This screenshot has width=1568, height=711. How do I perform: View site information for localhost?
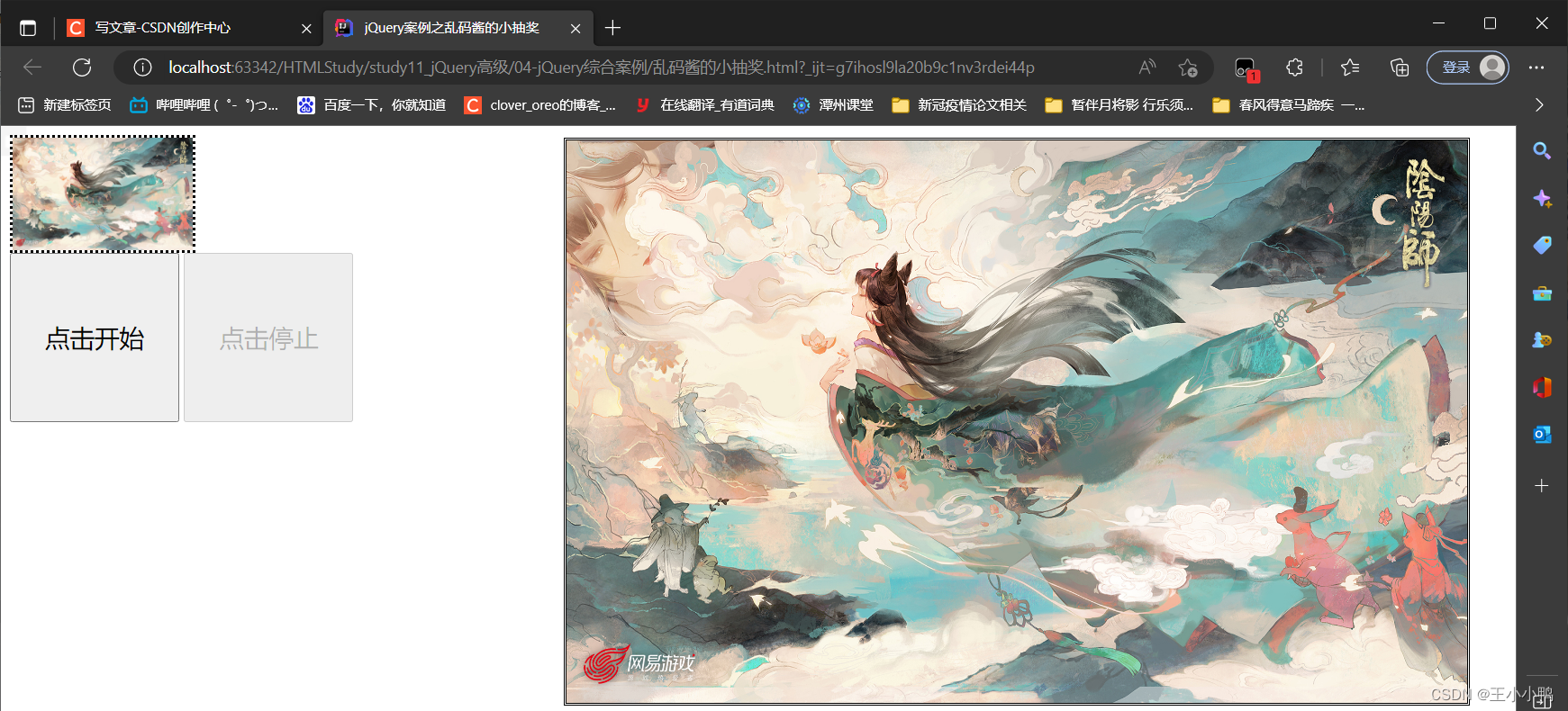click(x=142, y=67)
